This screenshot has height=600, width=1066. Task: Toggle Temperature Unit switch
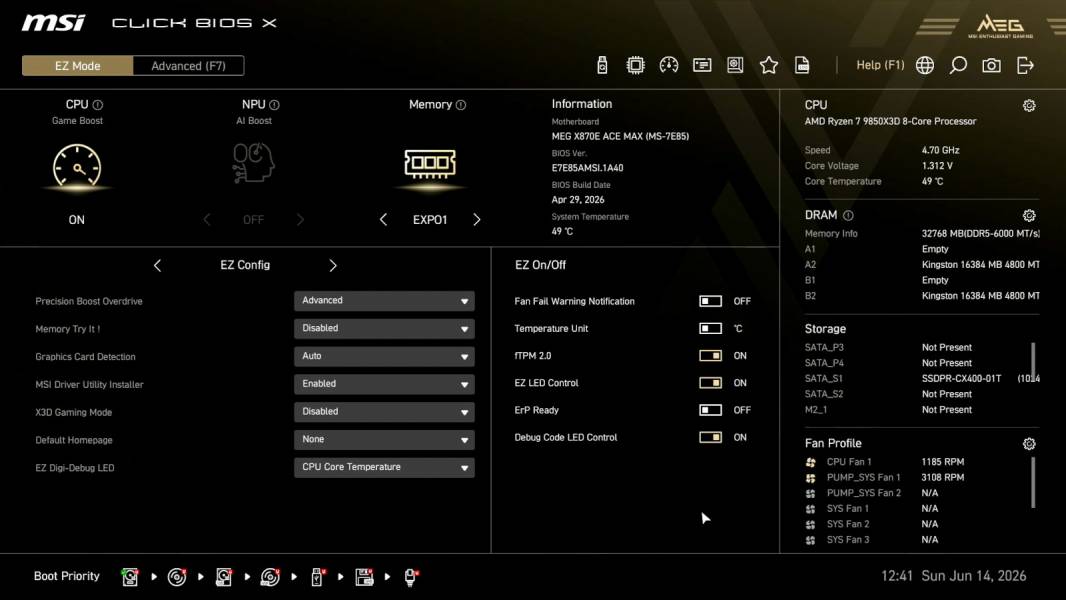click(710, 328)
